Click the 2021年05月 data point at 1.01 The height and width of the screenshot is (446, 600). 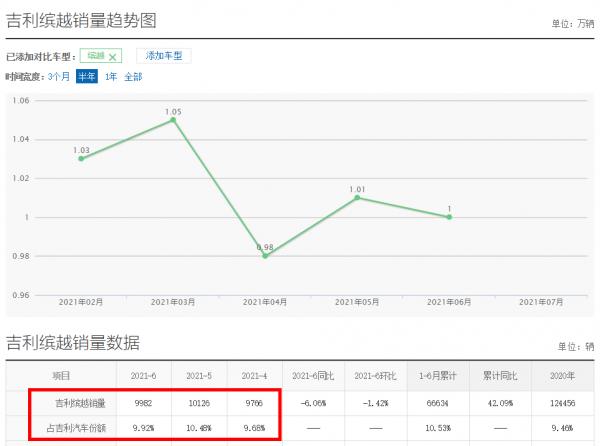click(357, 197)
